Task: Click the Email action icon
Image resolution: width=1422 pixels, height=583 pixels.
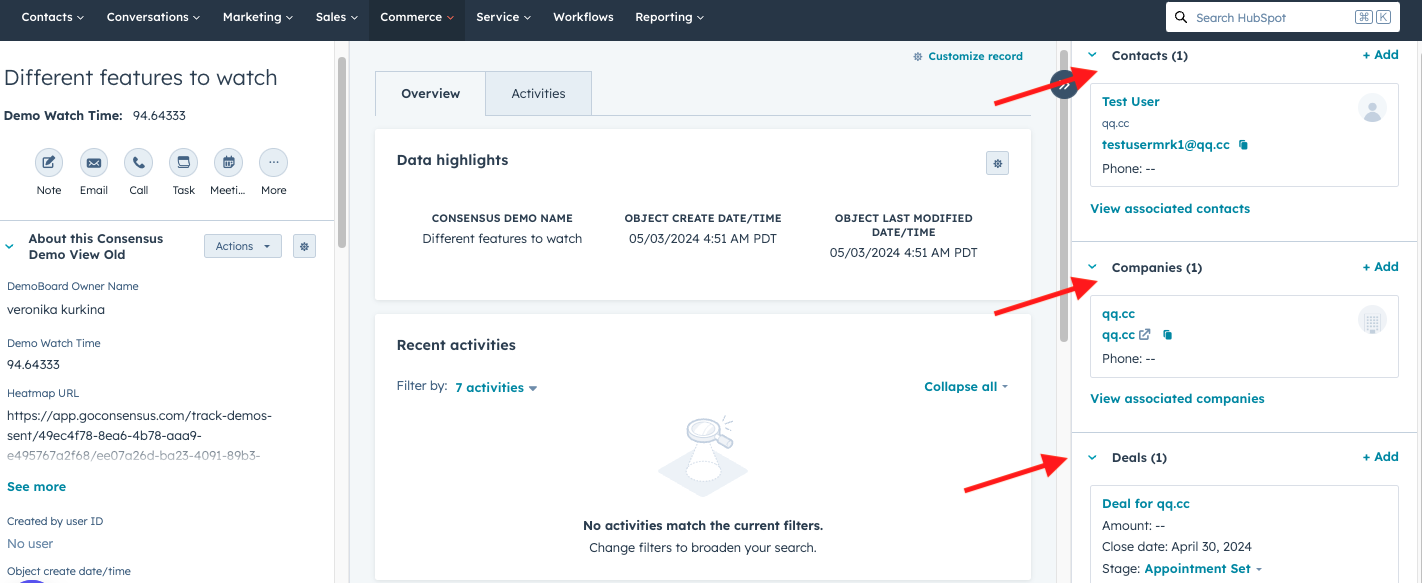Action: point(94,162)
